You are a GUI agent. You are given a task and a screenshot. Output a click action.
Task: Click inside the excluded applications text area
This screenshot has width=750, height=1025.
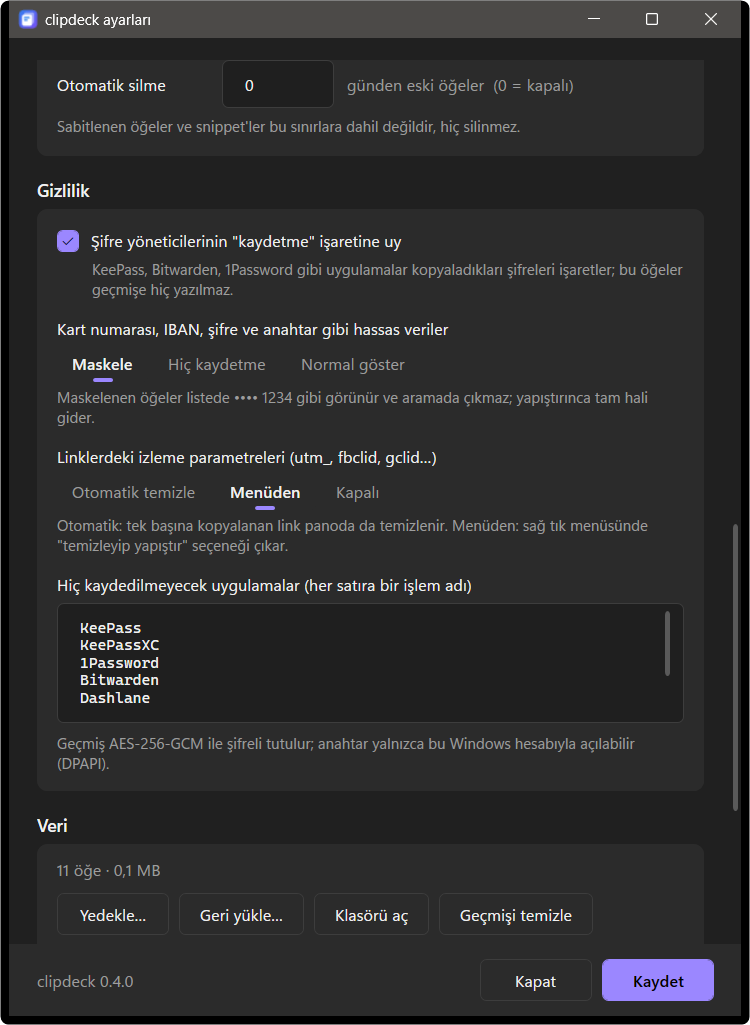click(x=370, y=663)
